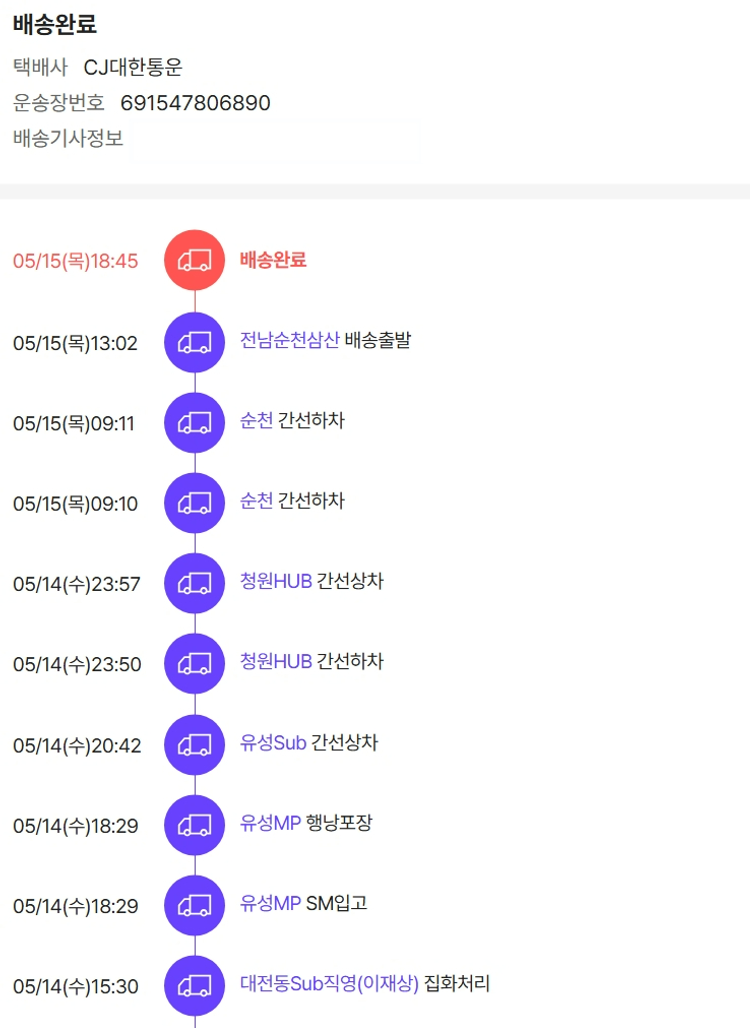Select tracking number 691547806890
This screenshot has height=1028, width=750.
(x=195, y=103)
